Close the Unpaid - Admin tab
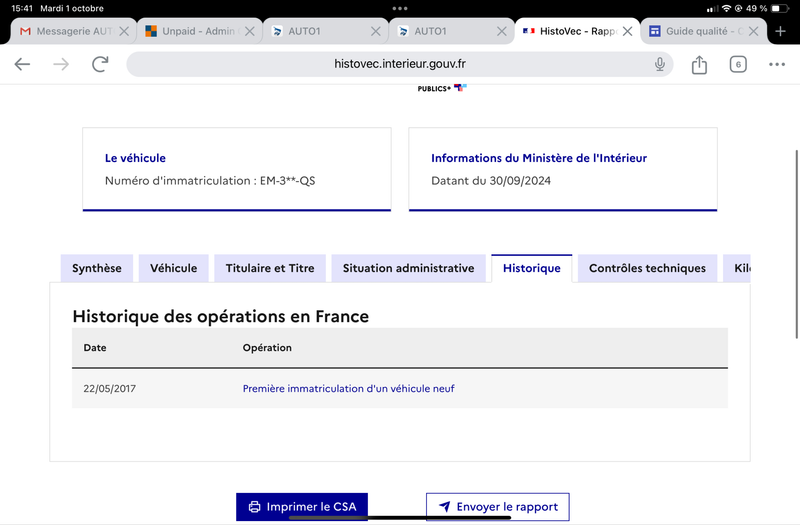 (x=249, y=31)
